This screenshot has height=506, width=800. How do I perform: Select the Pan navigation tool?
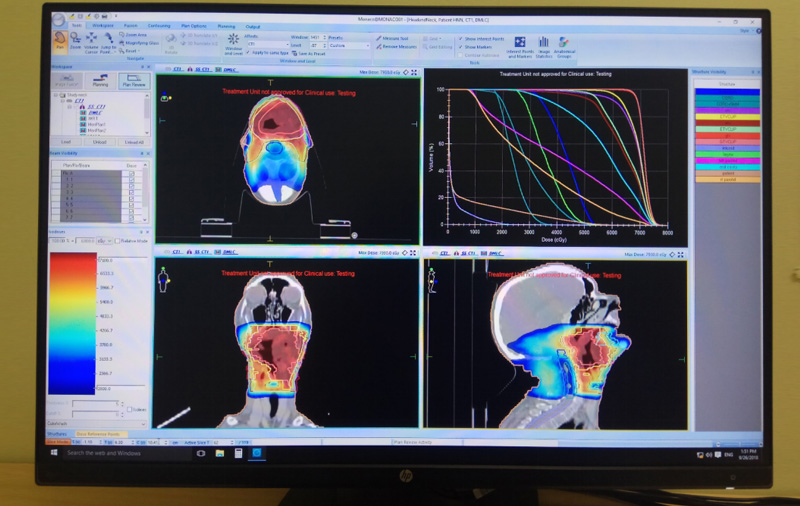tap(61, 40)
